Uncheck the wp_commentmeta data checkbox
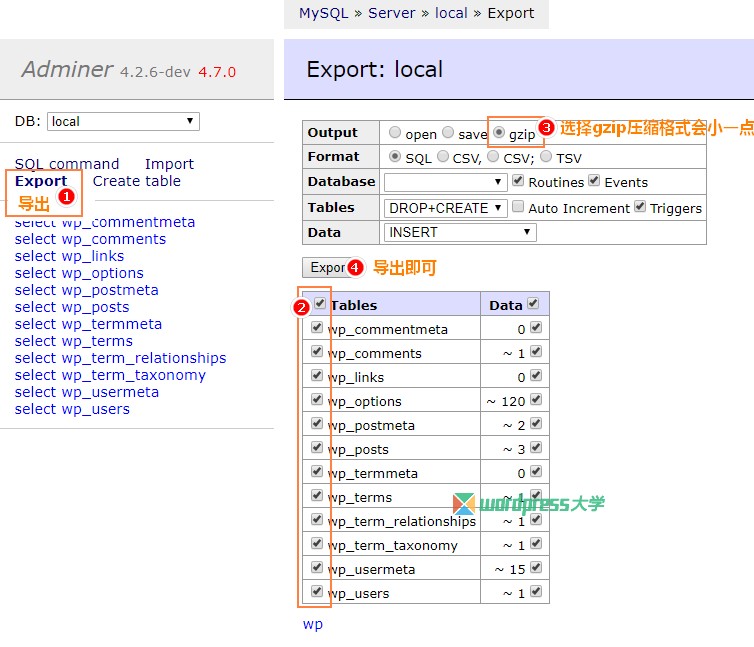Image resolution: width=754 pixels, height=647 pixels. click(536, 327)
